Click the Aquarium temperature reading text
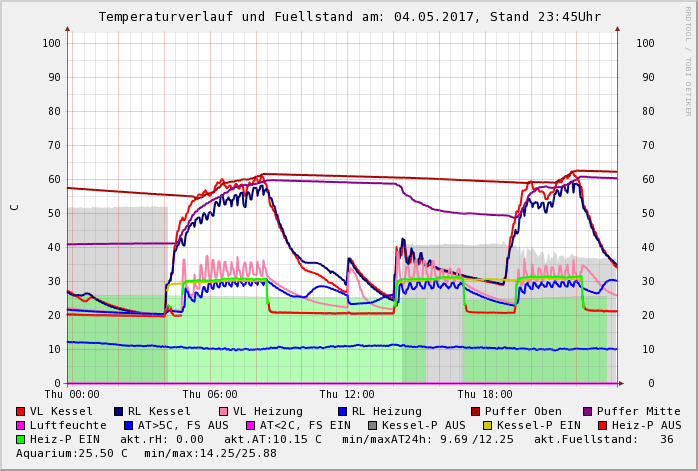698x471 pixels. coord(72,453)
